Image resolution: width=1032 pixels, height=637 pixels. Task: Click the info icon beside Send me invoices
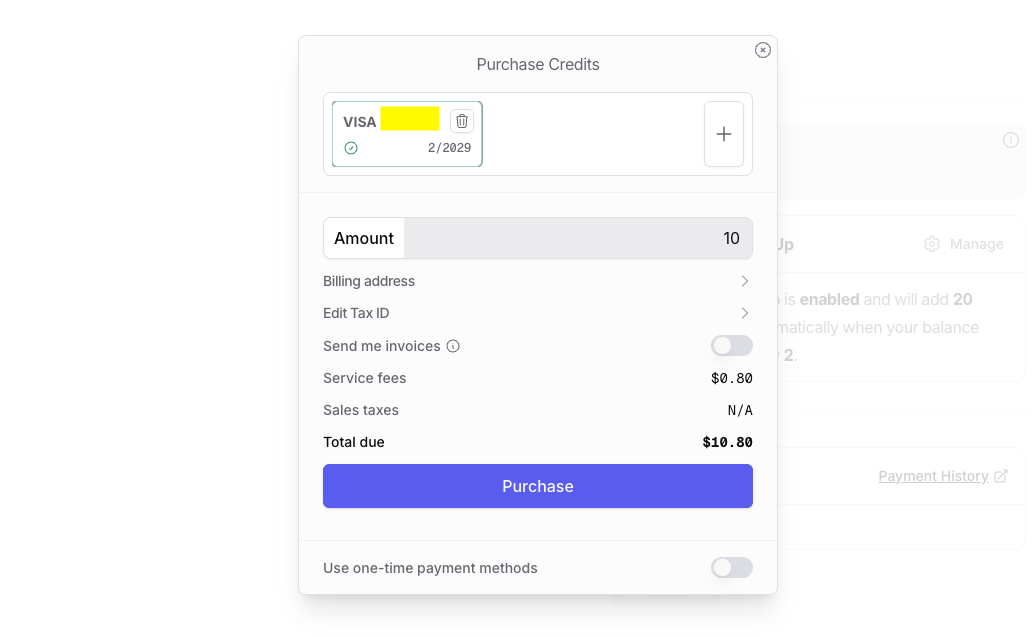(453, 346)
